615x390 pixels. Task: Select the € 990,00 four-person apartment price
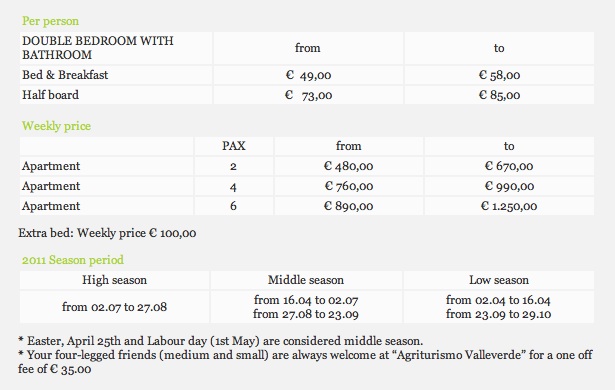click(x=509, y=186)
